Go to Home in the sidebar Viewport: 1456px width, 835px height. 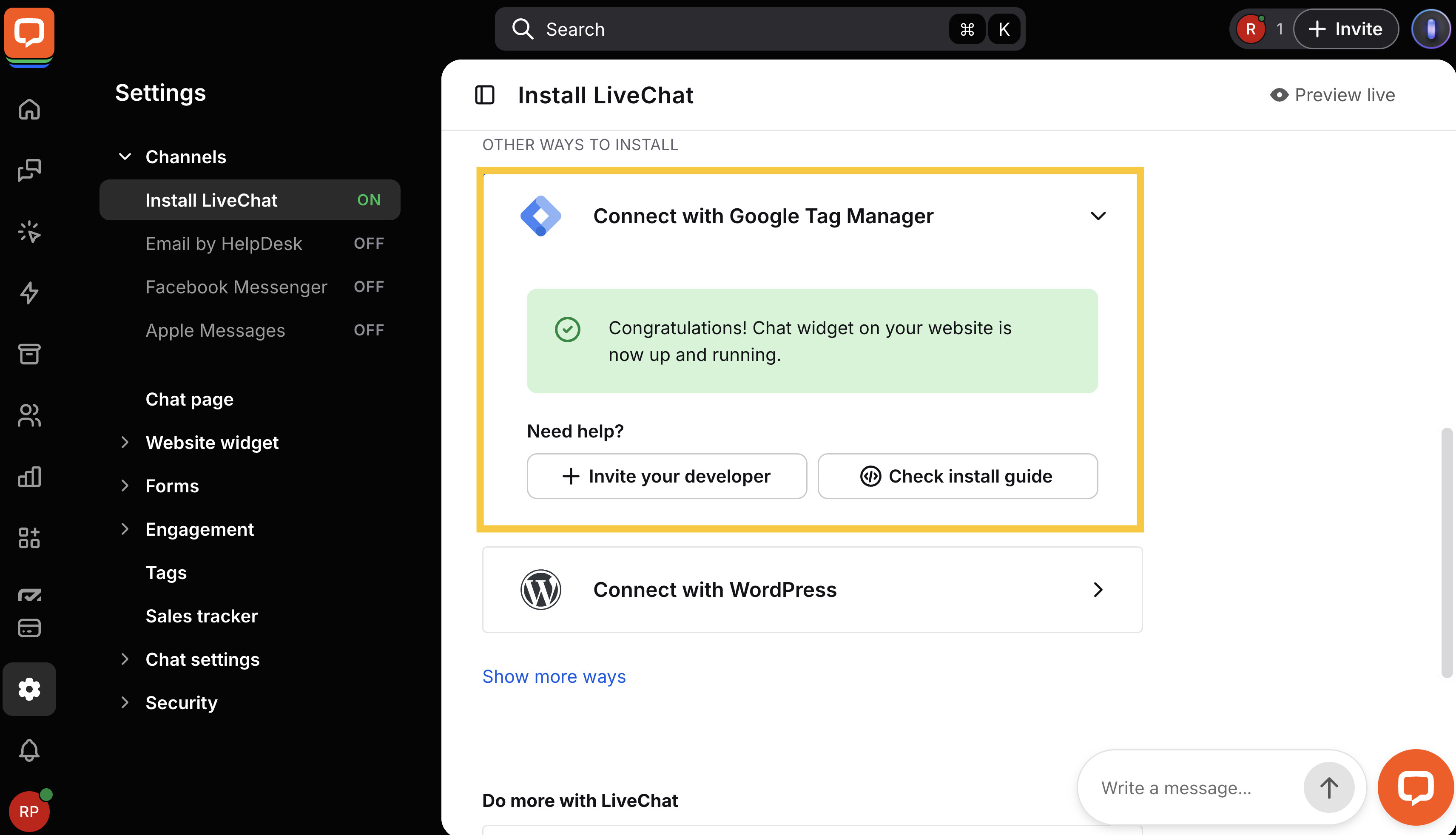pyautogui.click(x=29, y=109)
